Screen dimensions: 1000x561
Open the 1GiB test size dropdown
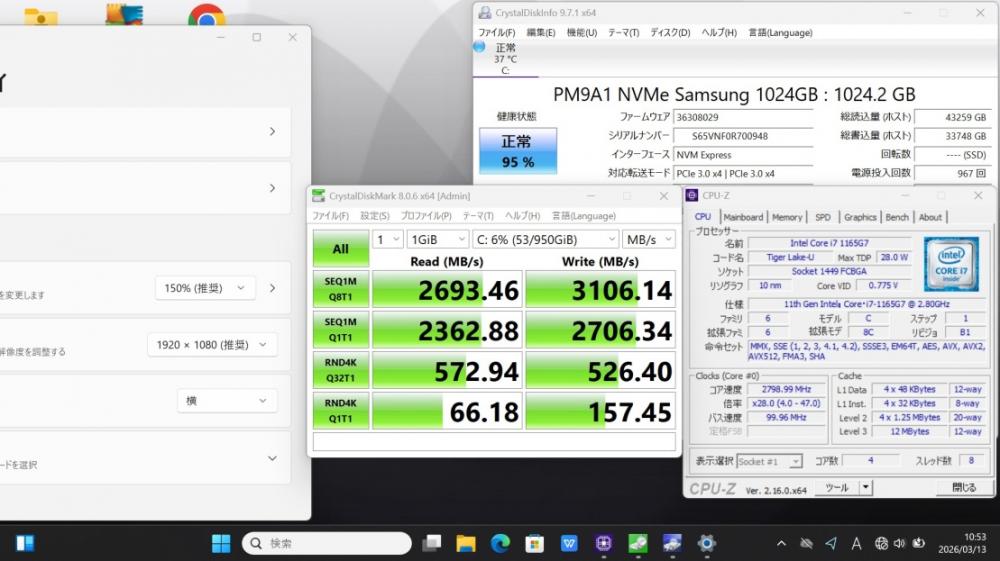438,239
